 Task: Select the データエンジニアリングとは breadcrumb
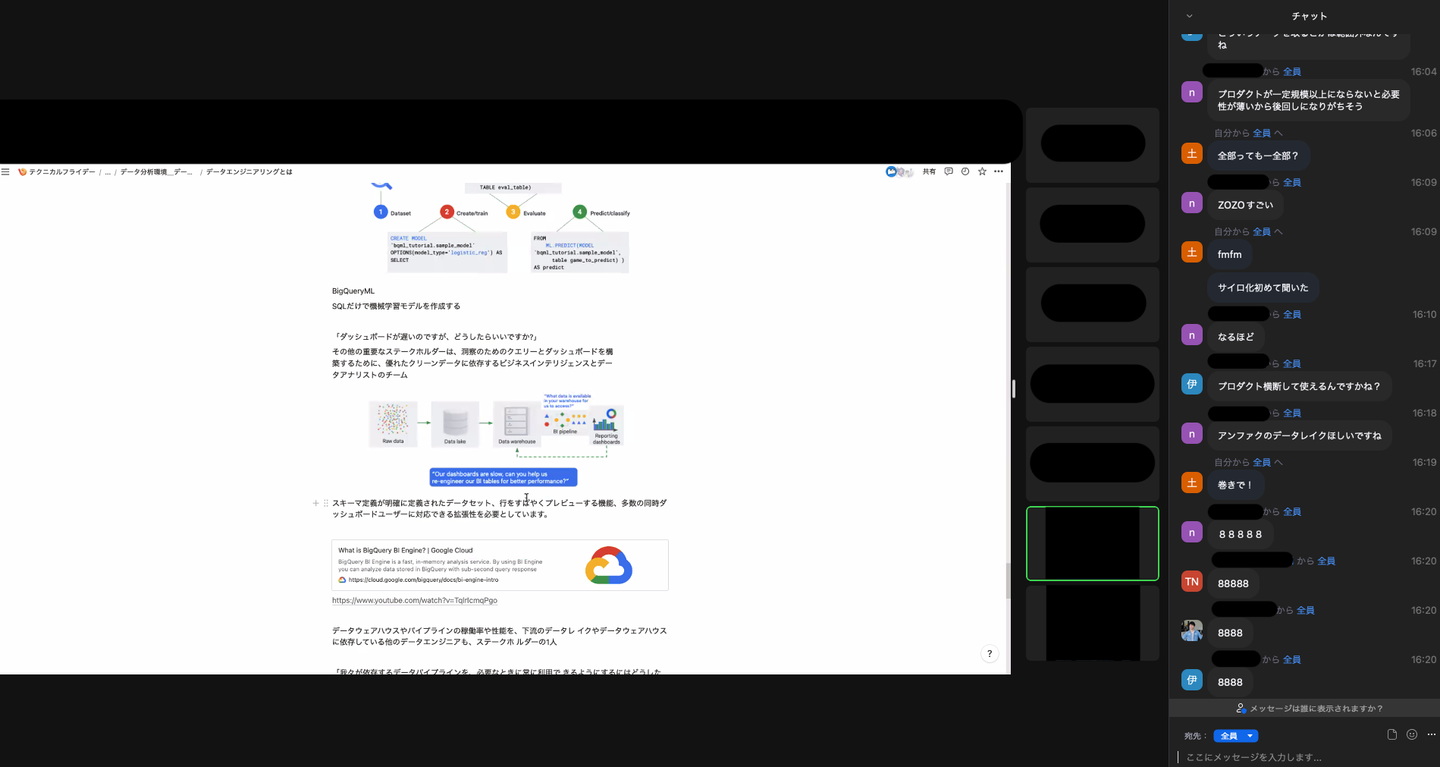tap(249, 172)
